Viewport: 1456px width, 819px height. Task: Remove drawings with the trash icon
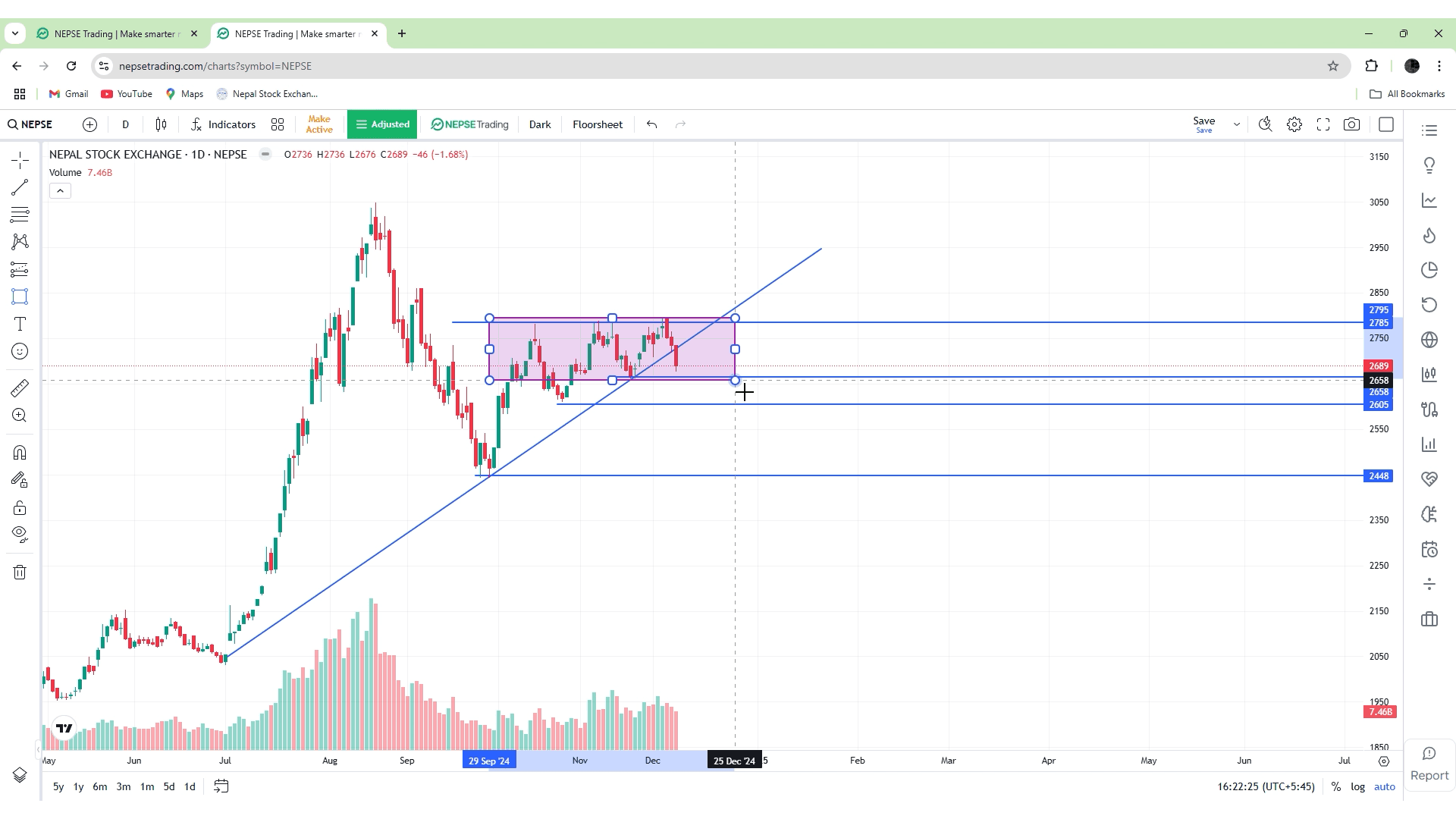click(20, 573)
